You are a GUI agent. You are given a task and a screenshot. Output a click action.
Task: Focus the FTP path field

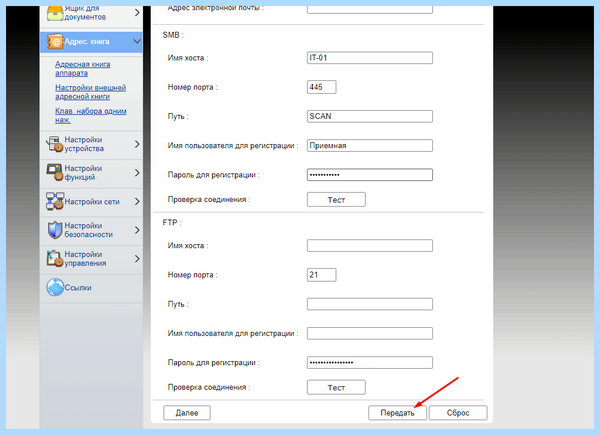pyautogui.click(x=370, y=304)
